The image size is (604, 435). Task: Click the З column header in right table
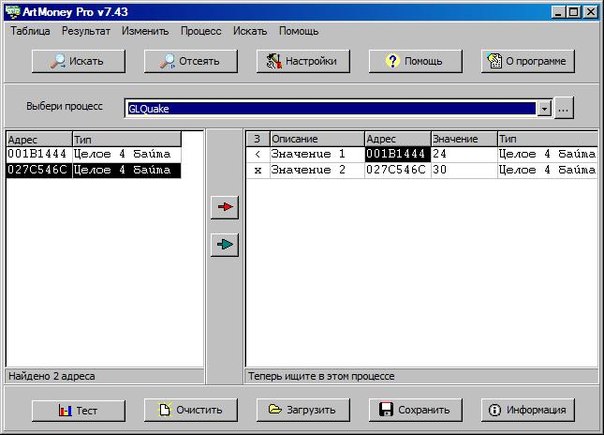point(257,139)
